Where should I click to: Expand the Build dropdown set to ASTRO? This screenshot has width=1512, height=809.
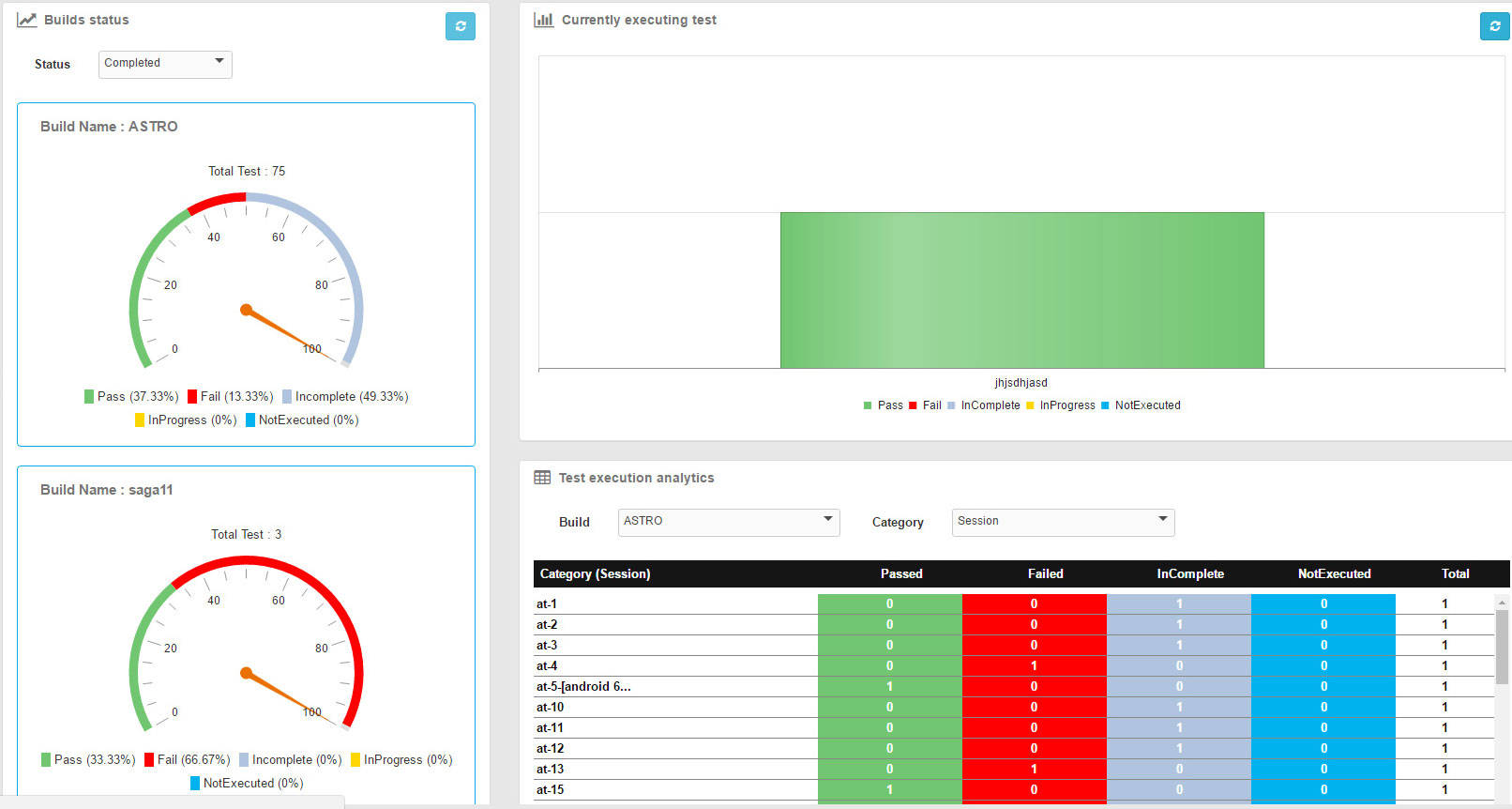pos(728,522)
